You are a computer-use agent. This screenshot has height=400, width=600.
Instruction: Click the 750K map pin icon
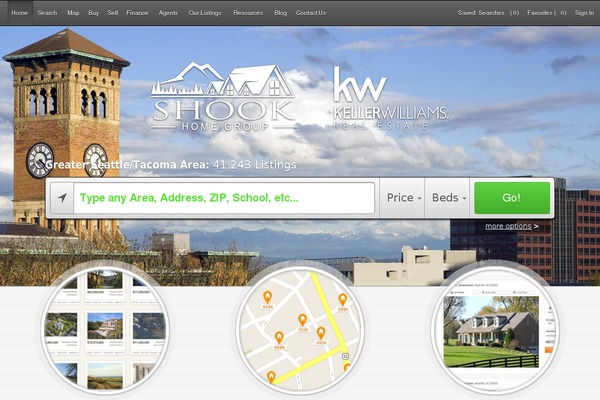click(302, 320)
